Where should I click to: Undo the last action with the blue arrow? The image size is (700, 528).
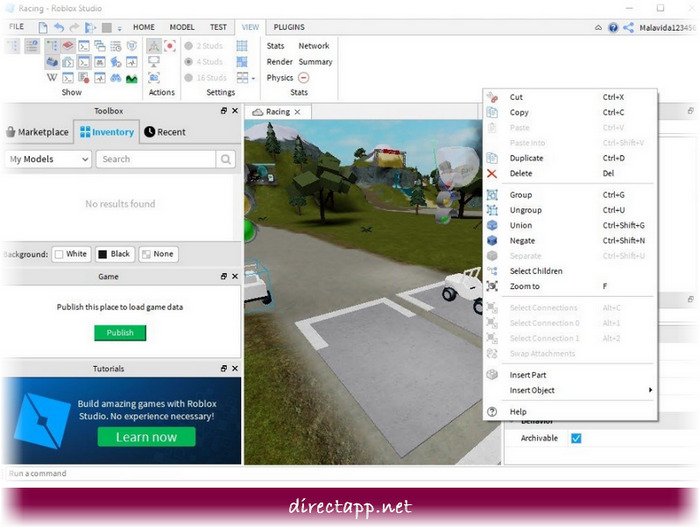(x=59, y=28)
